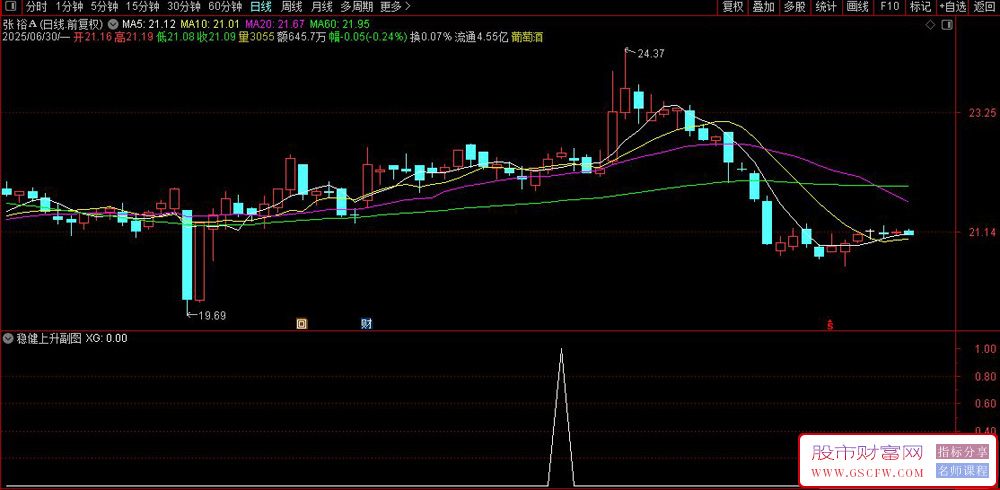Expand the 更多 period options
Image resolution: width=1000 pixels, height=490 pixels.
click(395, 8)
